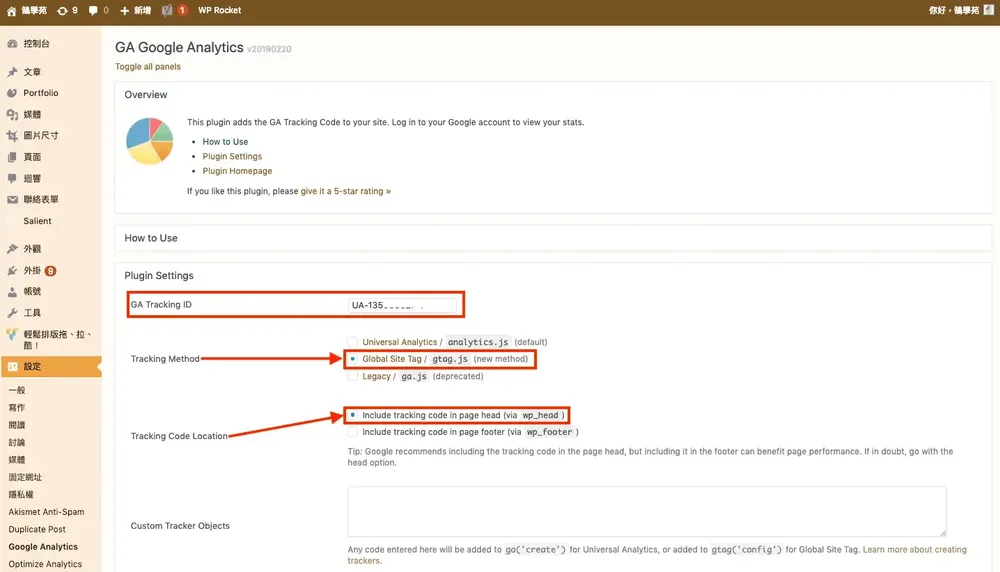Open the WP Rocket menu
This screenshot has height=572, width=1000.
click(x=219, y=11)
